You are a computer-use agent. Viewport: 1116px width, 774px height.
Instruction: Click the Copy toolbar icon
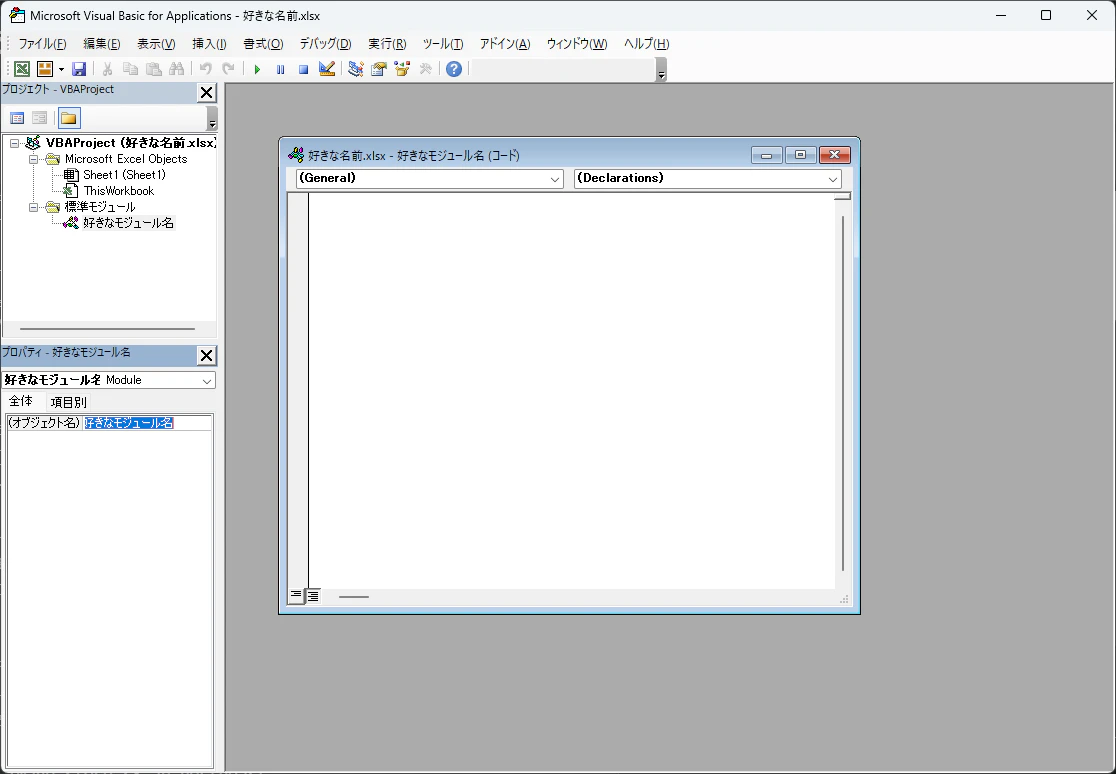coord(130,69)
